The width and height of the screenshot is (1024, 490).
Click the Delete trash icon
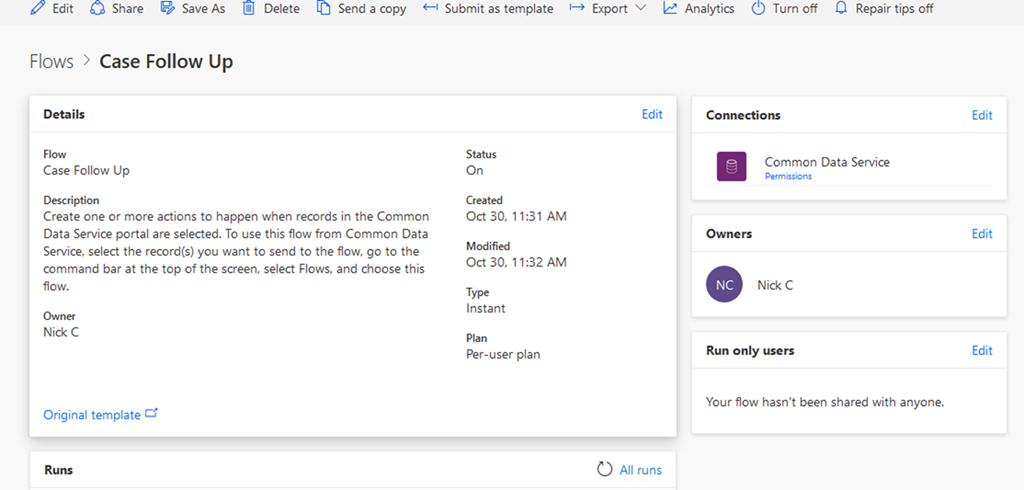(249, 8)
